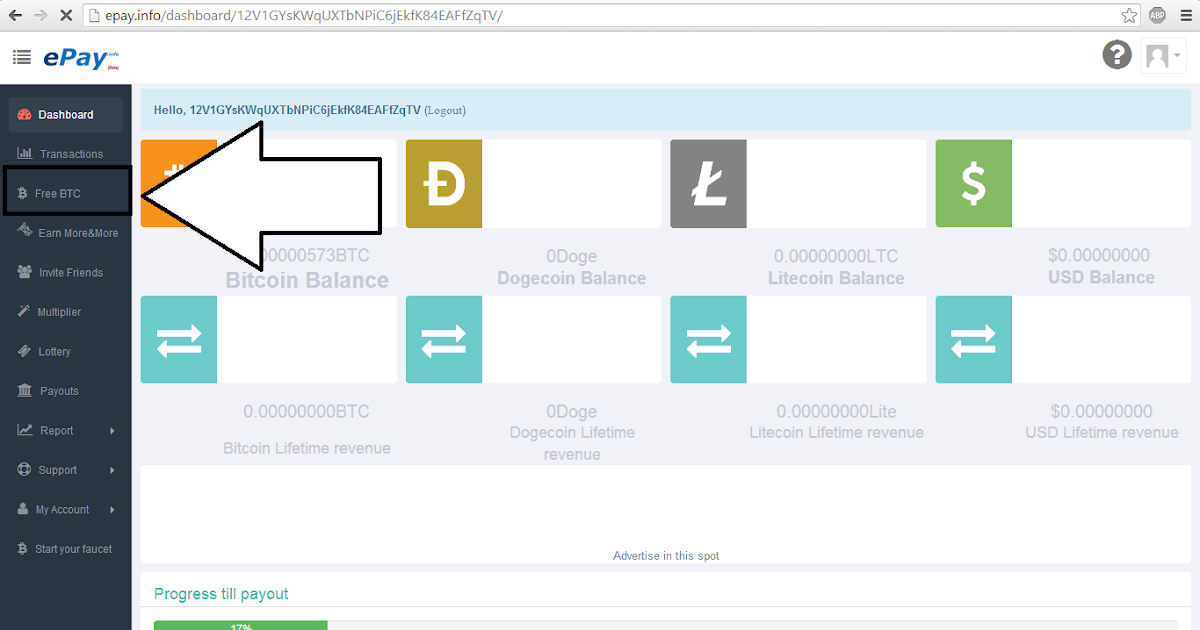
Task: Open Free BTC in the sidebar
Action: (66, 193)
